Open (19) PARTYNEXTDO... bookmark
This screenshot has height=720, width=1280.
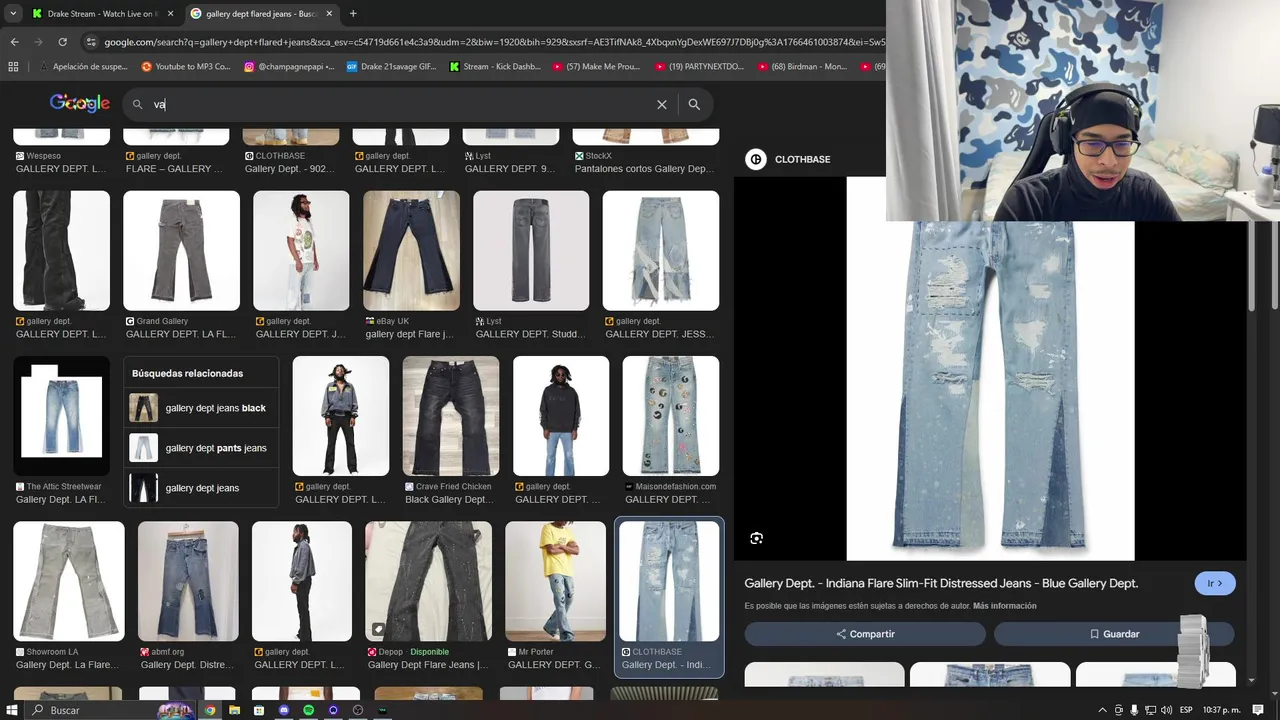tap(699, 67)
